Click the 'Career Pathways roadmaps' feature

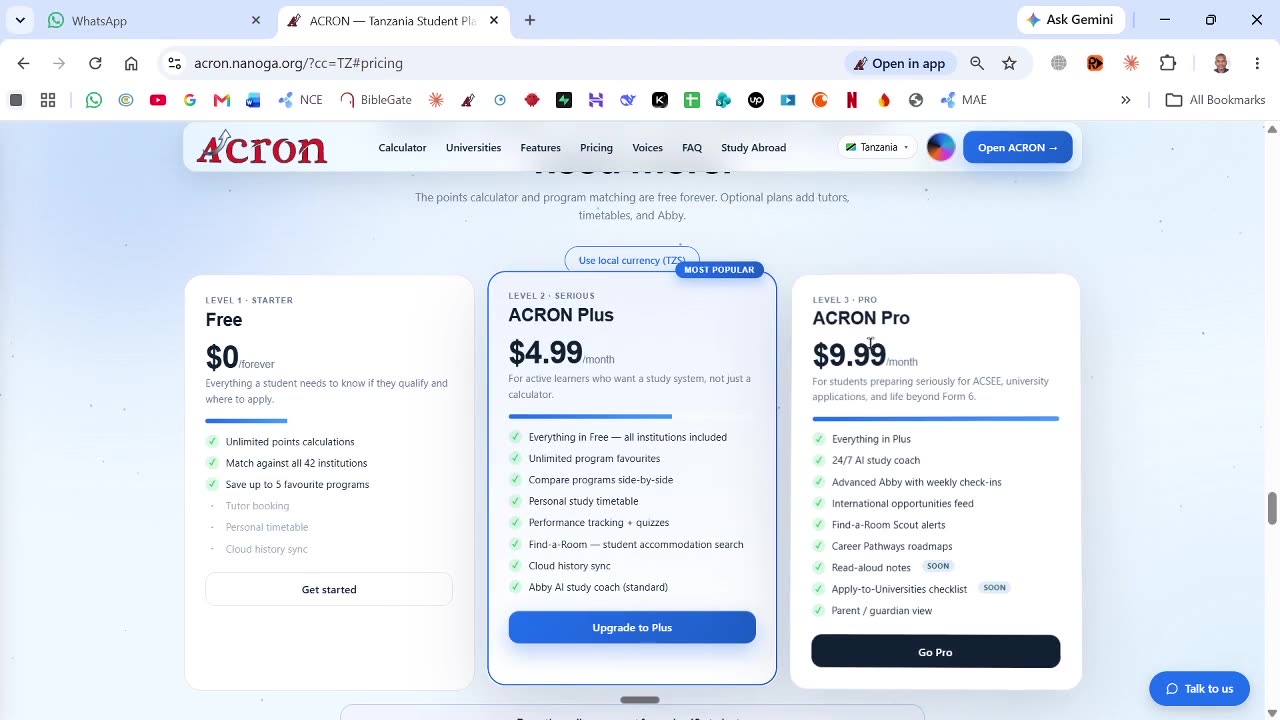[x=892, y=546]
